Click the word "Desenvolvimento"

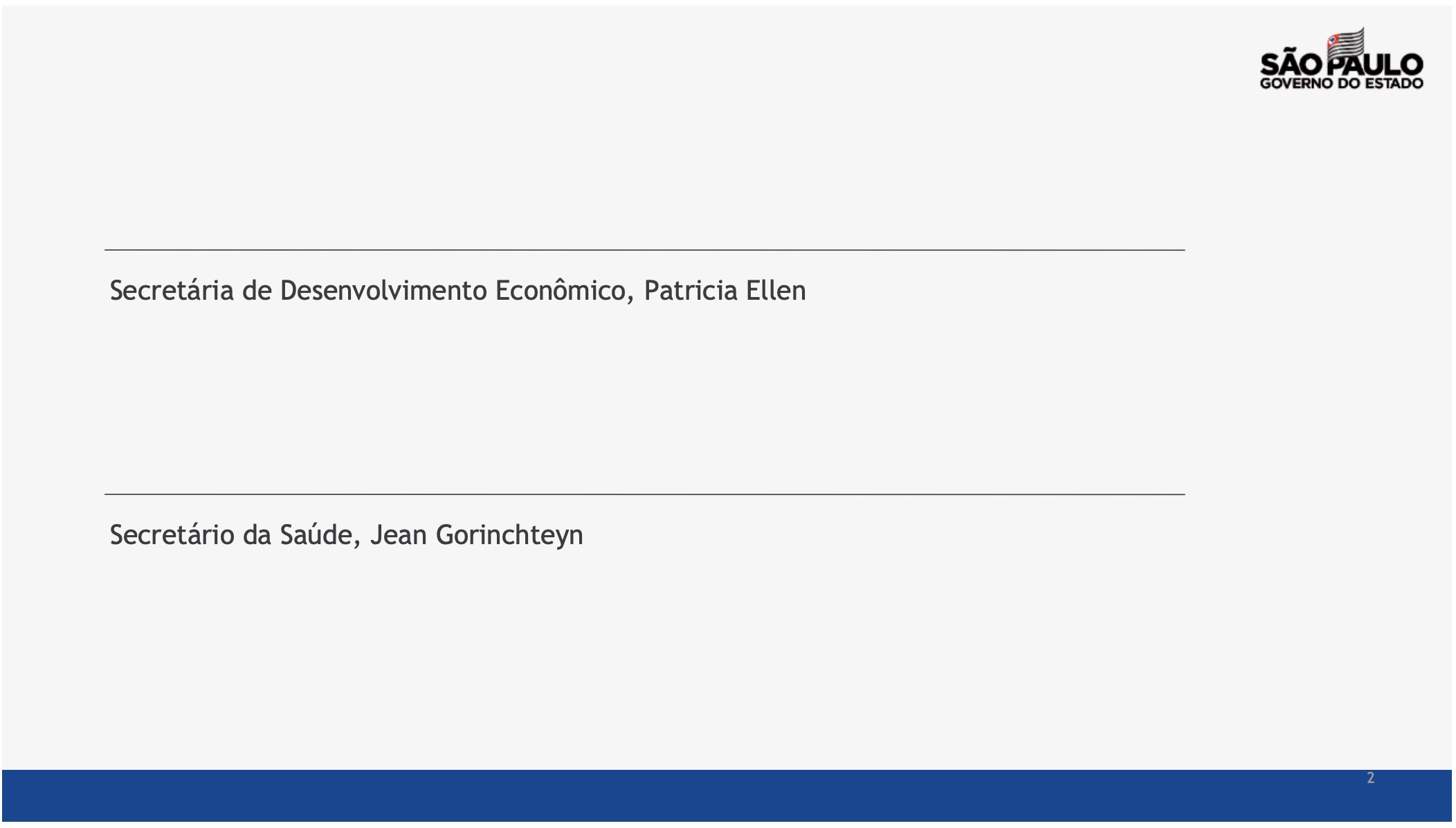[x=383, y=291]
